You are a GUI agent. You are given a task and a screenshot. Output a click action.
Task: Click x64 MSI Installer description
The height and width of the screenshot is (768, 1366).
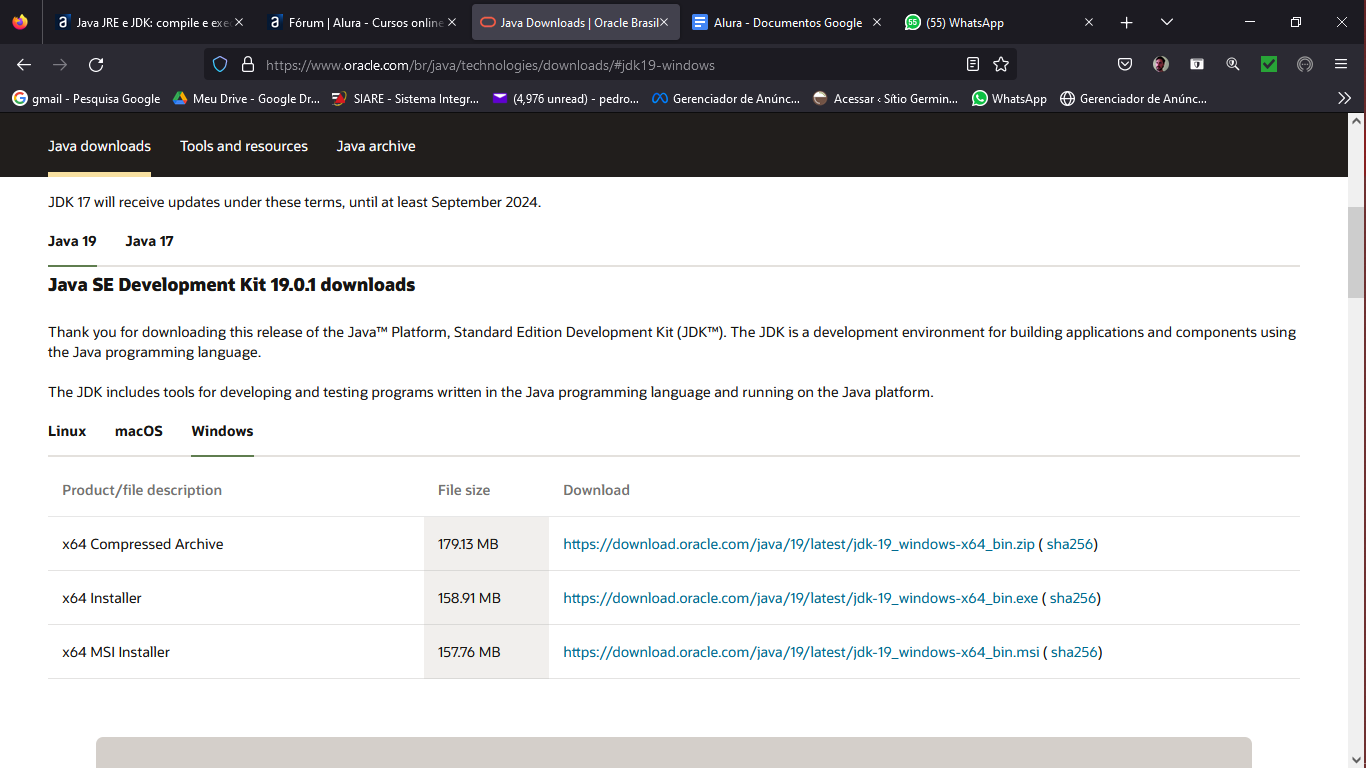pyautogui.click(x=116, y=652)
